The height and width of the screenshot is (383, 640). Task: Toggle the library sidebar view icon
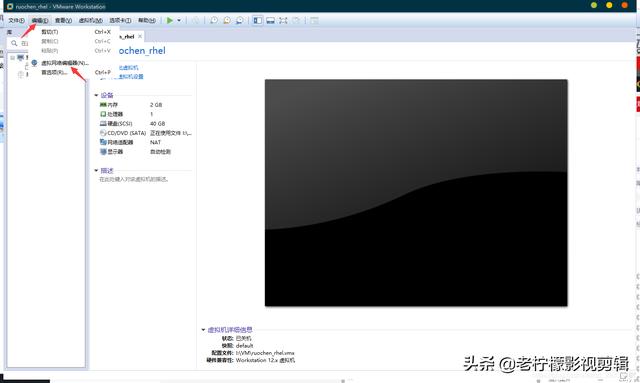click(x=258, y=20)
